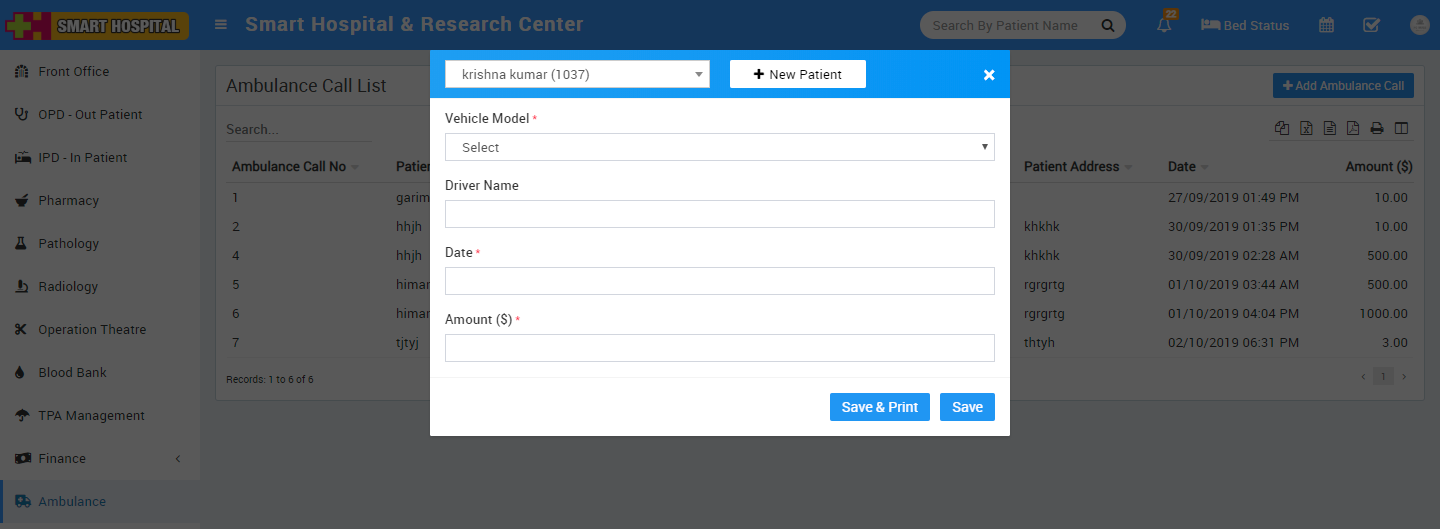Open the calendar icon in header
This screenshot has height=529, width=1440.
tap(1326, 26)
